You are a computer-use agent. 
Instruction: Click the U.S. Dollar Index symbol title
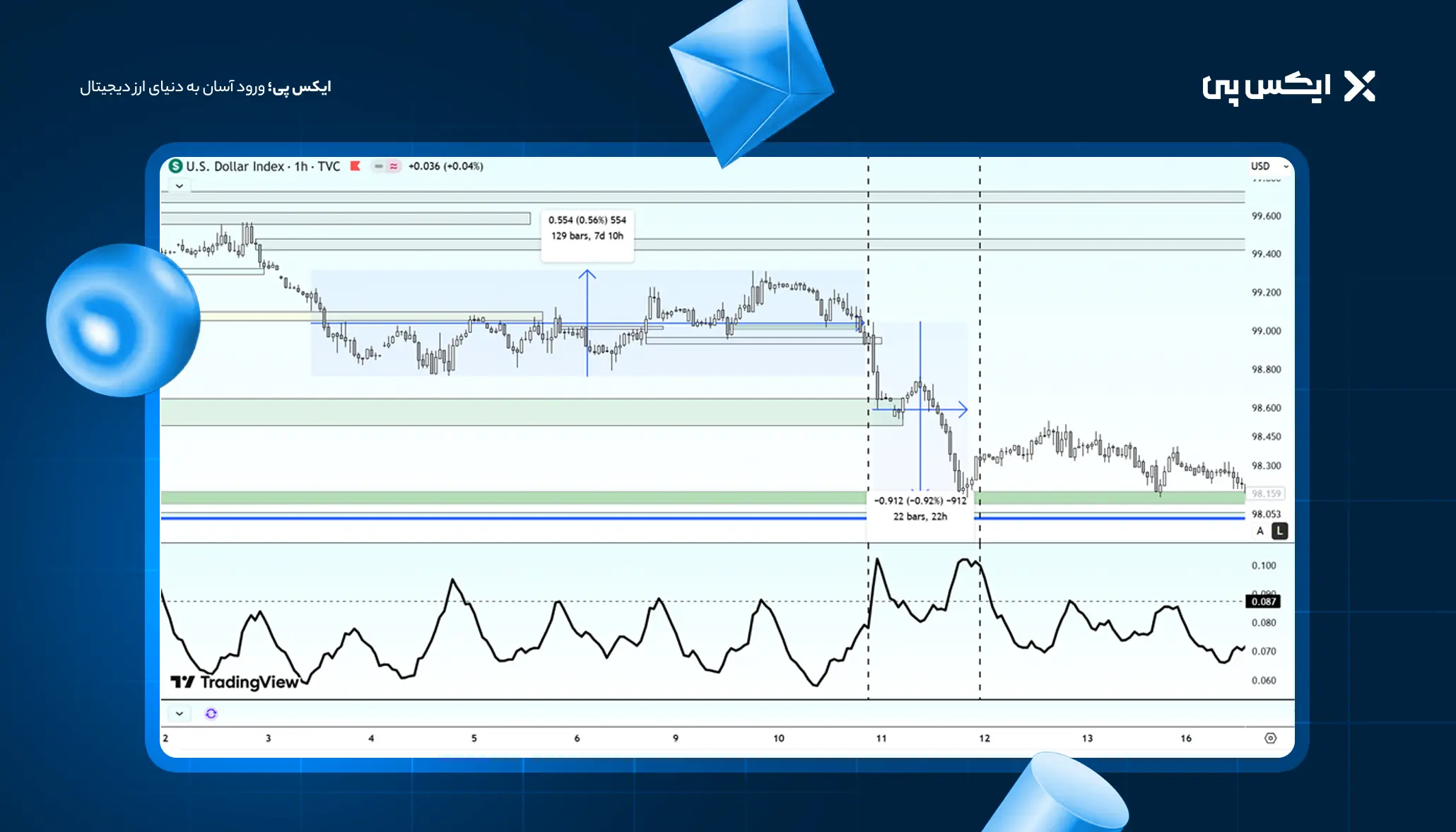click(x=262, y=166)
